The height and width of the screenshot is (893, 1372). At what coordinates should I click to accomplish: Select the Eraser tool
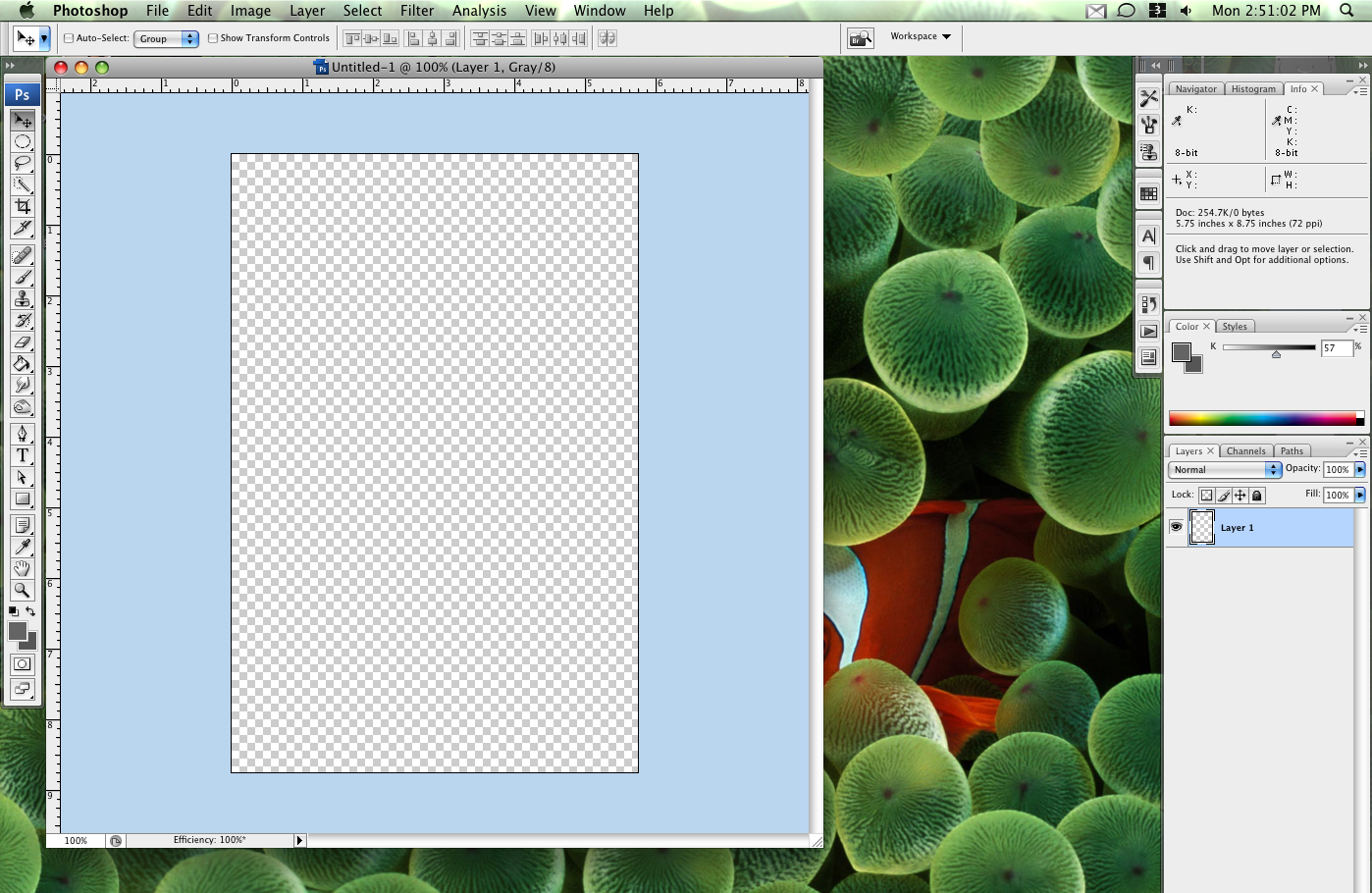tap(23, 343)
